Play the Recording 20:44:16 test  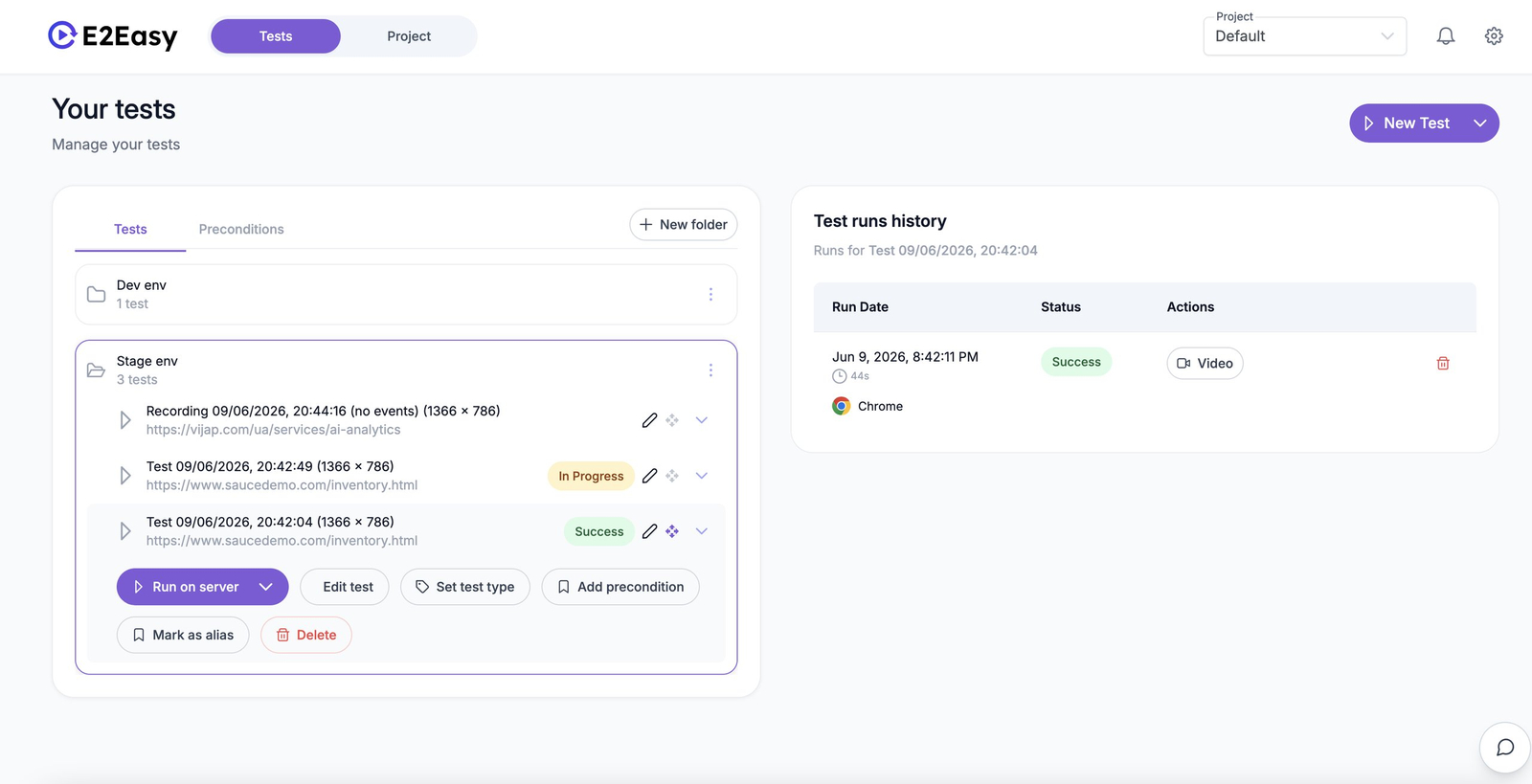125,420
